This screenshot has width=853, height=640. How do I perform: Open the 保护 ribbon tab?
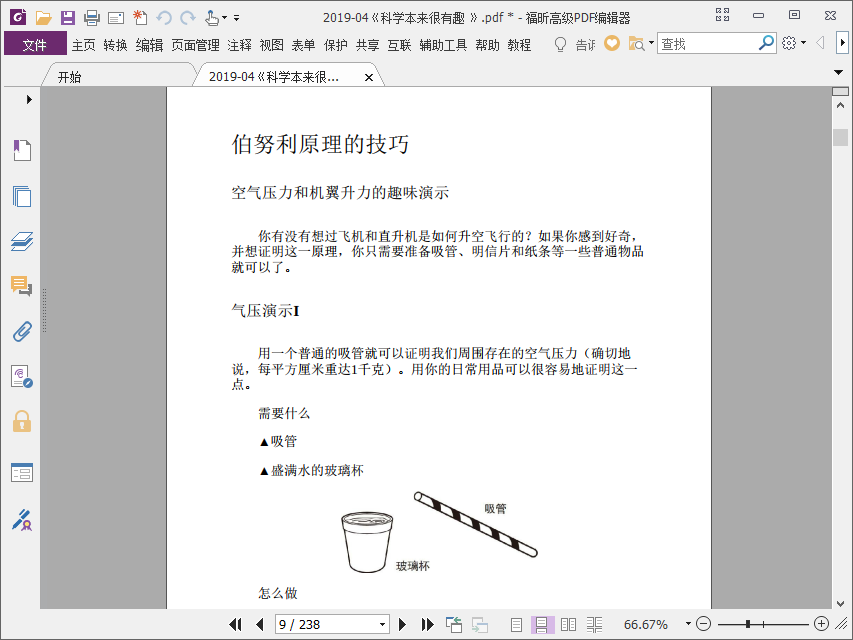336,45
